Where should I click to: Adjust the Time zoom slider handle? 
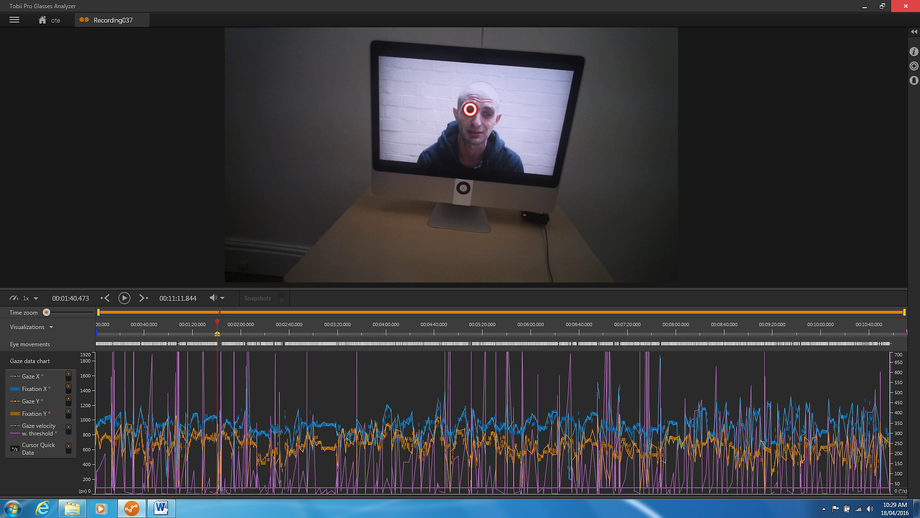[x=46, y=313]
